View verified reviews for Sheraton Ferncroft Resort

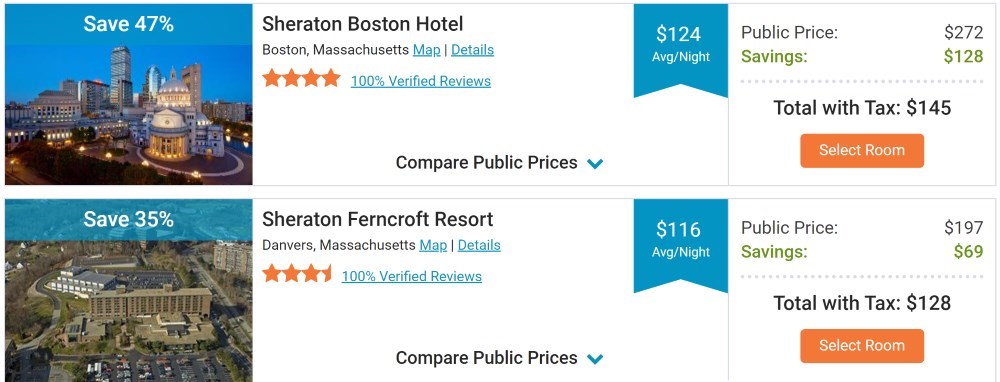coord(411,276)
